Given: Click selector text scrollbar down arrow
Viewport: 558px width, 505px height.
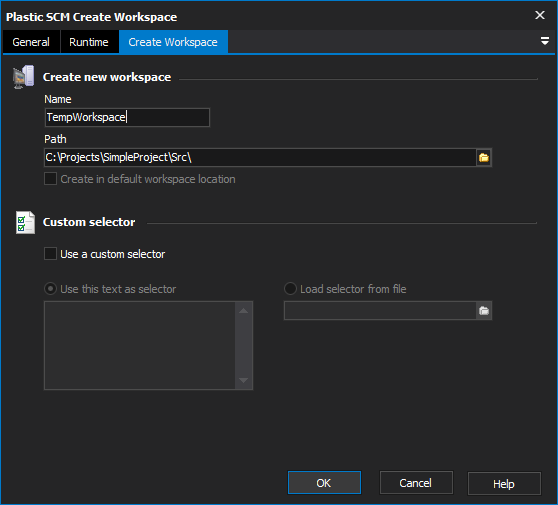Looking at the screenshot, I should [243, 380].
